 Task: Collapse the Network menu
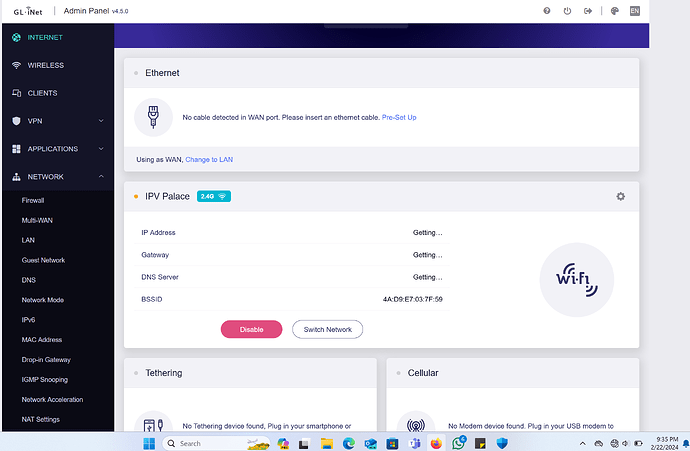tap(56, 177)
